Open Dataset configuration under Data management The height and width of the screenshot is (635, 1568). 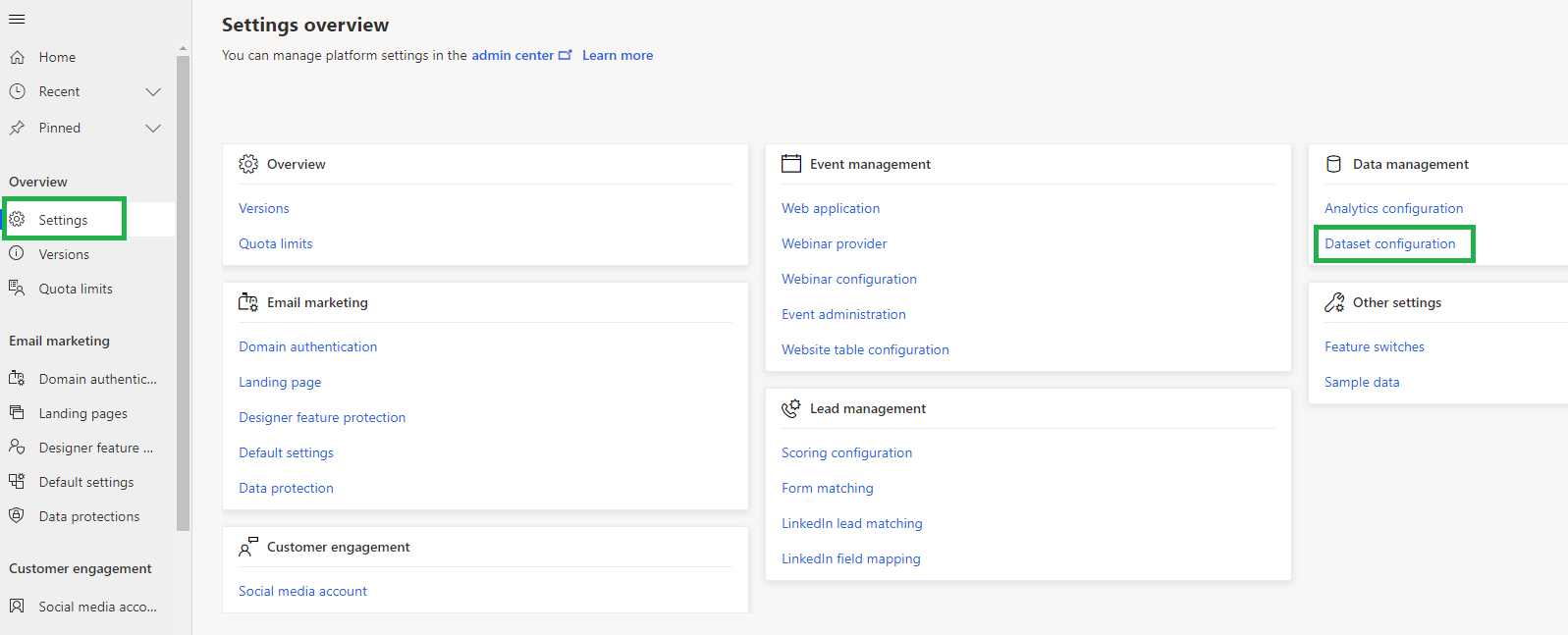(1389, 244)
